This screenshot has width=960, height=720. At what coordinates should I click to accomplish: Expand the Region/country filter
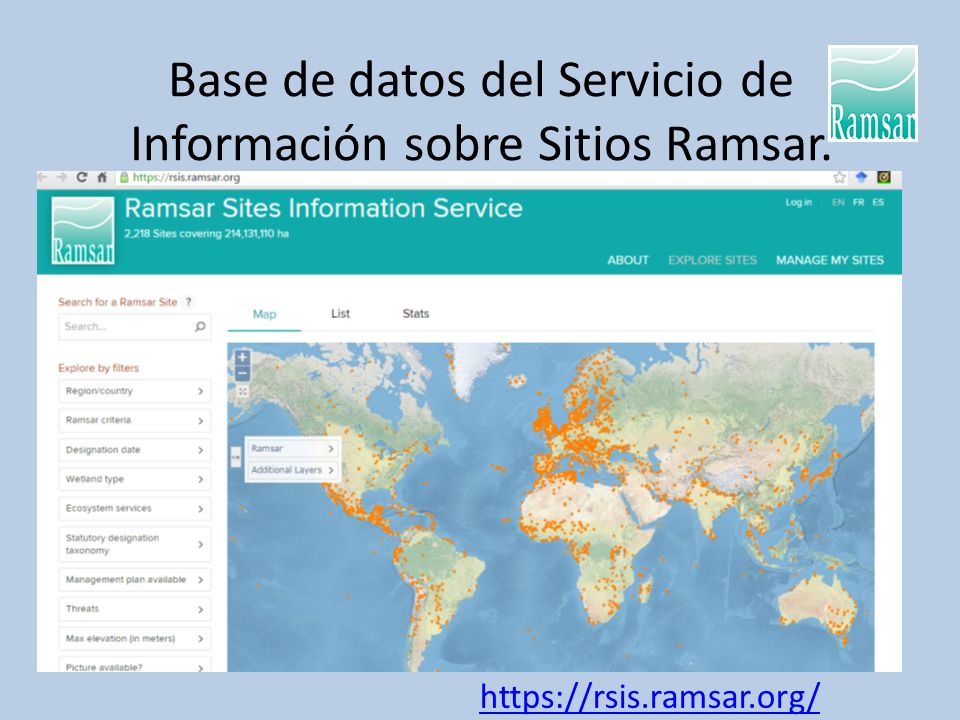135,391
